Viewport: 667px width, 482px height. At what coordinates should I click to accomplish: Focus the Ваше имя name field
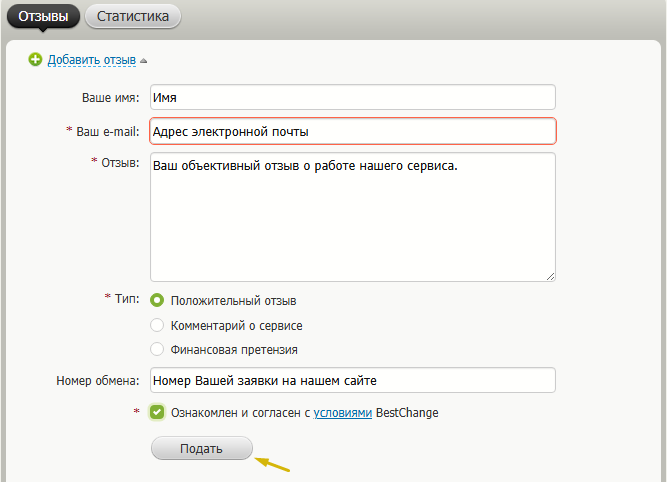tap(352, 97)
